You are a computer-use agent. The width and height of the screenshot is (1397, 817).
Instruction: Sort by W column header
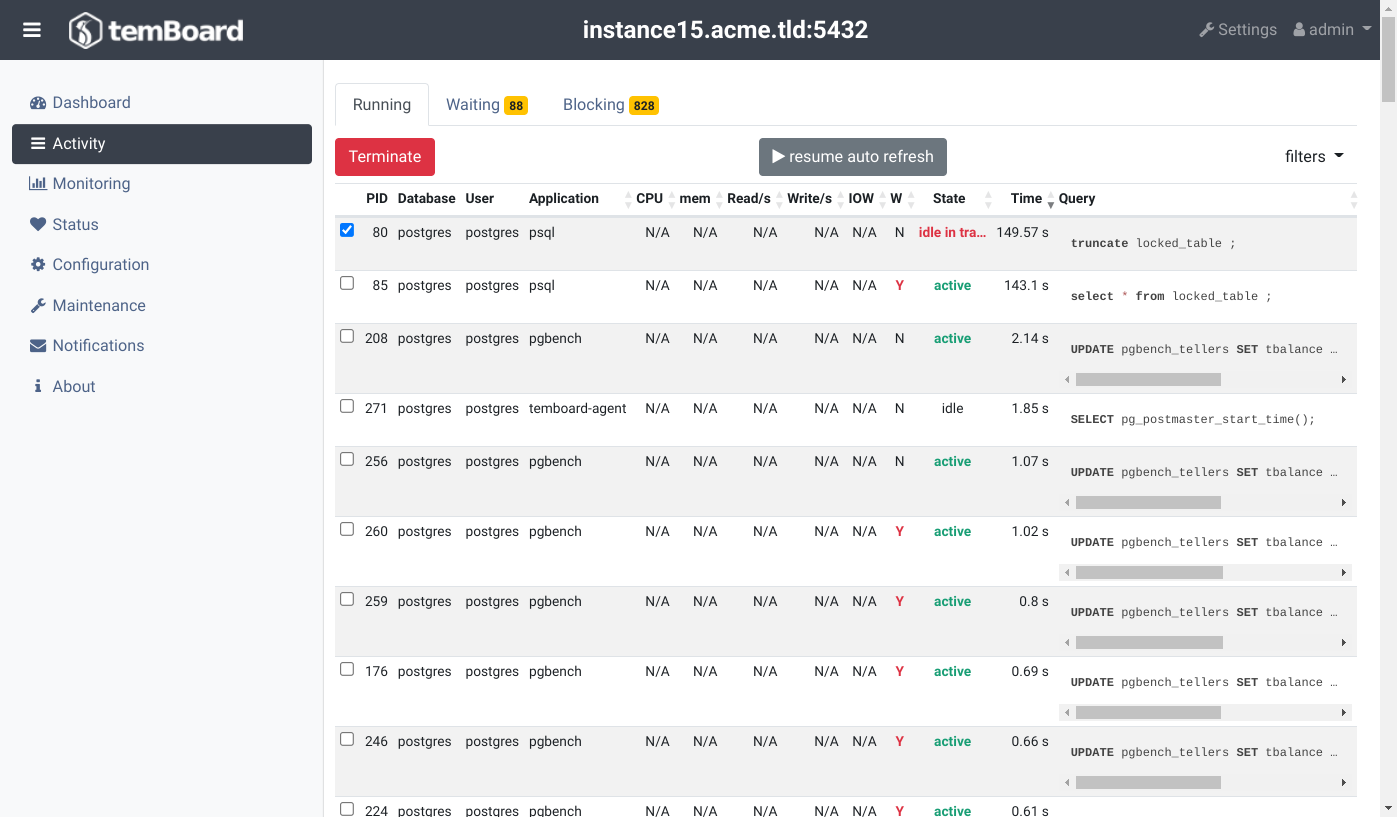(896, 198)
